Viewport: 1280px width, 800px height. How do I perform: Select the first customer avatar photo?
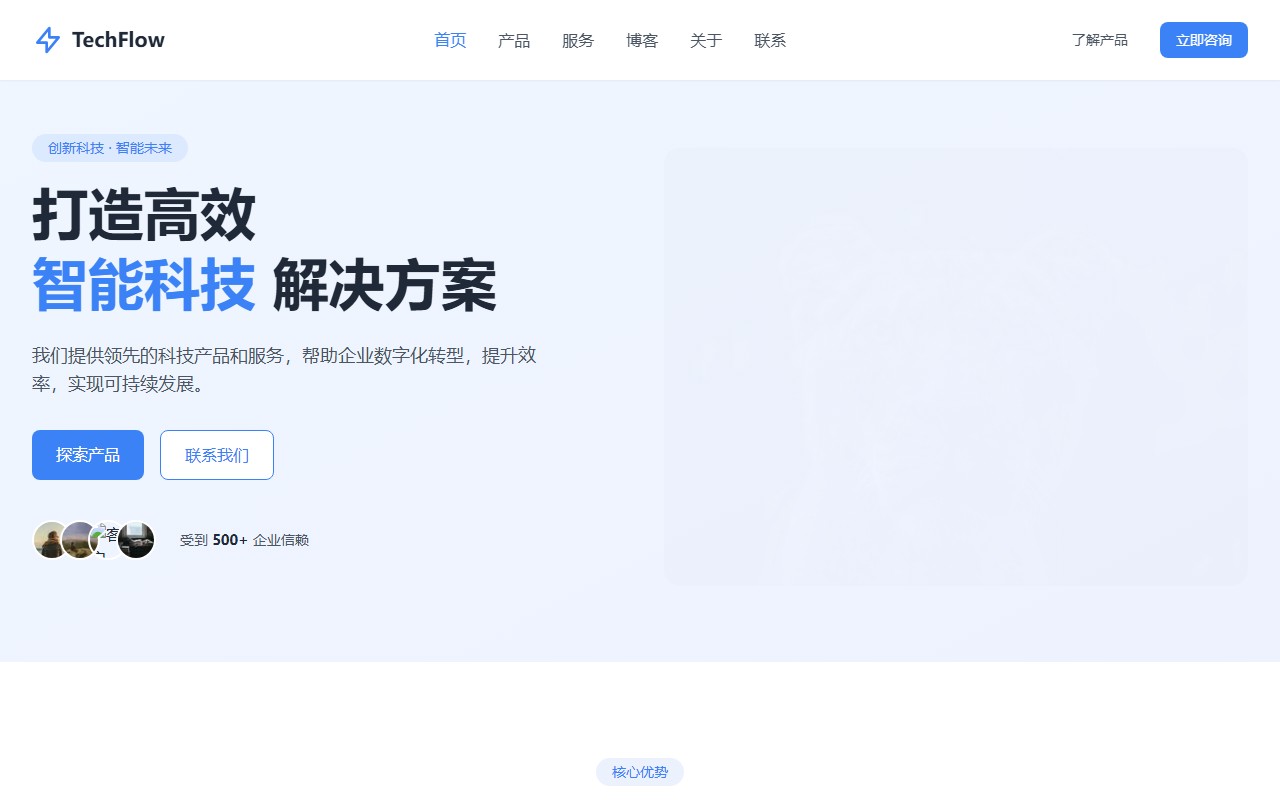50,540
